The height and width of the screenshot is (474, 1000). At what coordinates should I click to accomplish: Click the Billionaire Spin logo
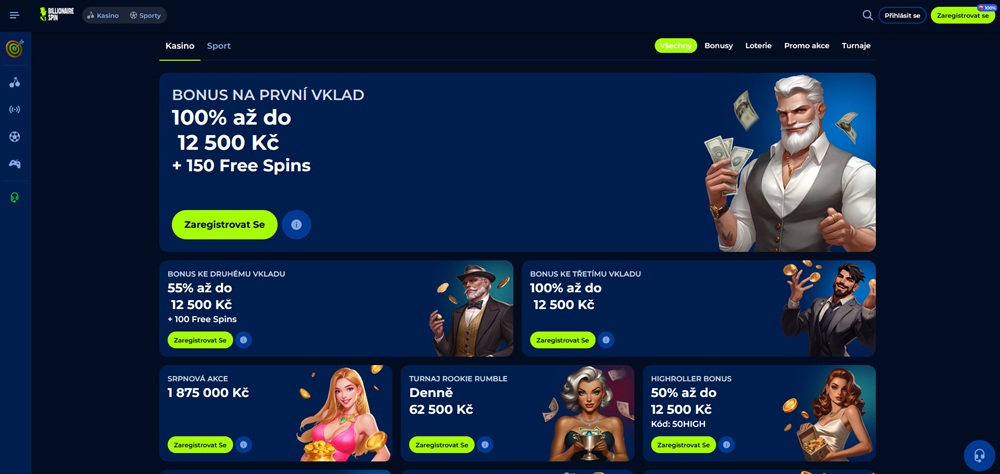[56, 15]
